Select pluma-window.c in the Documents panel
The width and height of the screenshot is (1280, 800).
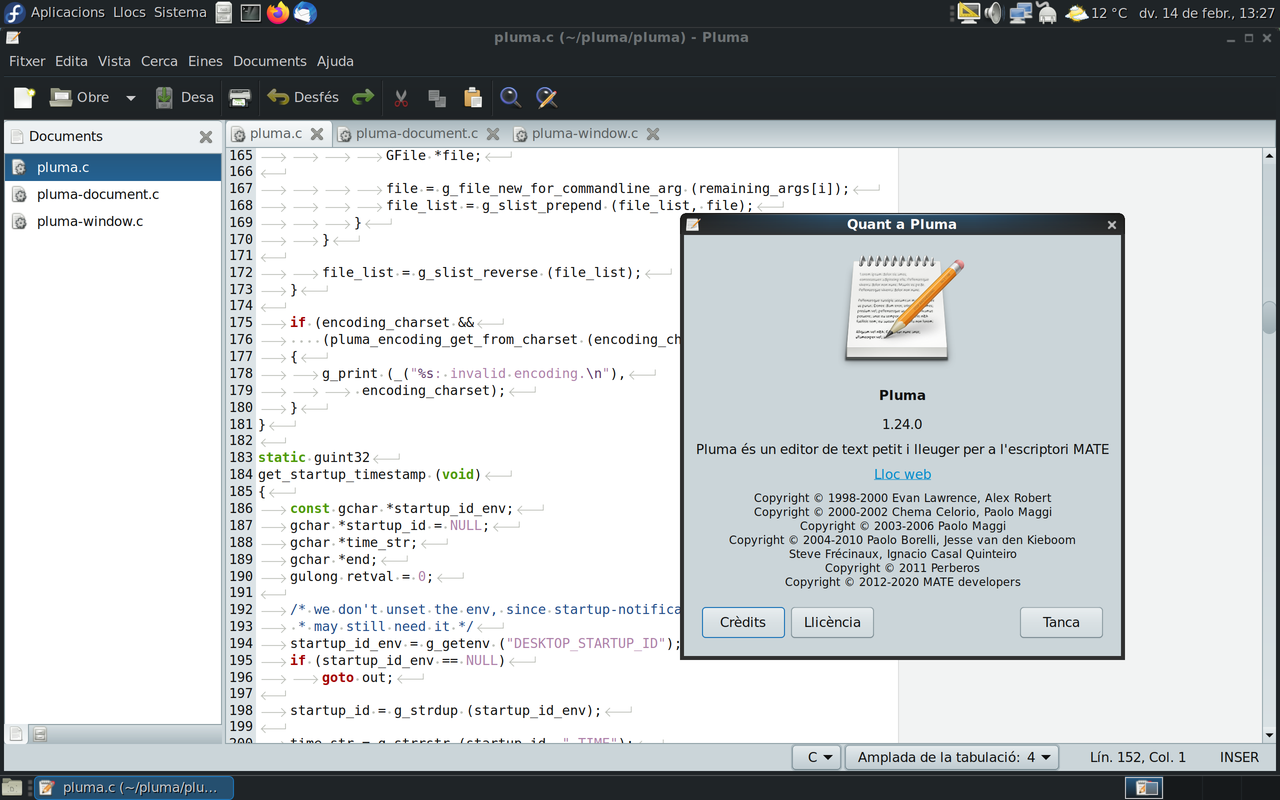pyautogui.click(x=113, y=221)
